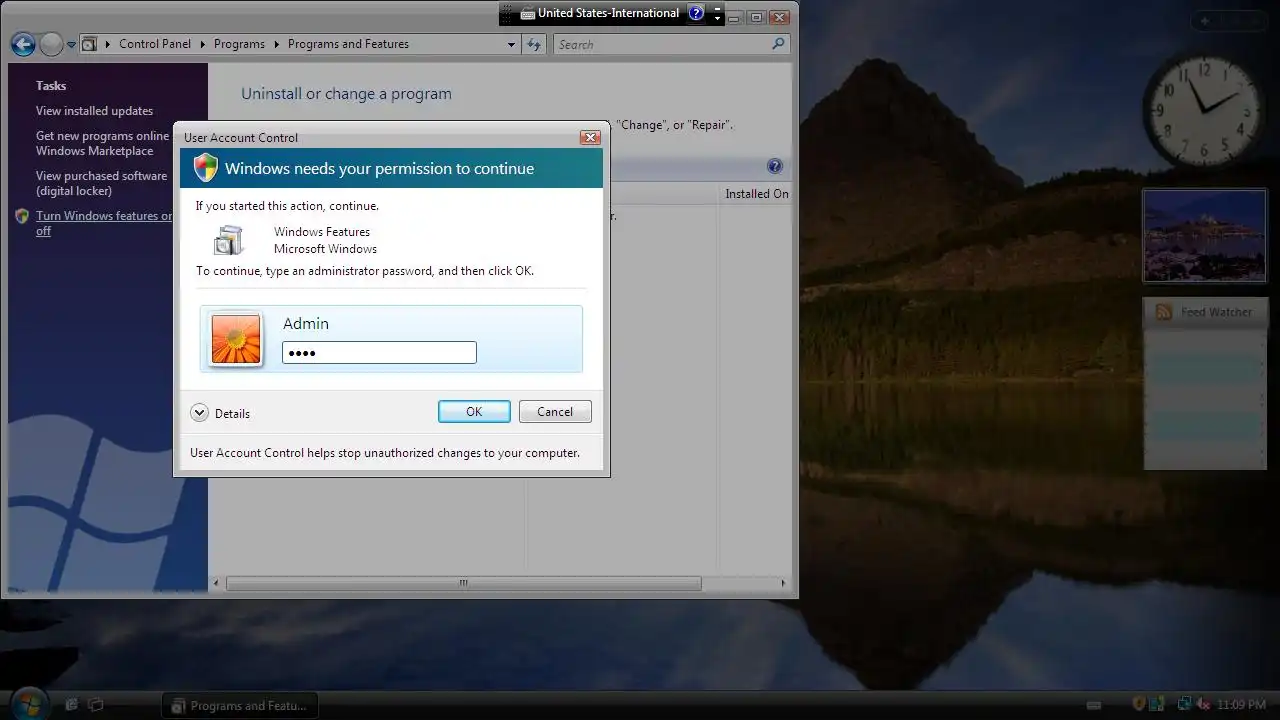This screenshot has width=1280, height=720.
Task: Expand arrow after Control Panel breadcrumb
Action: pos(202,44)
